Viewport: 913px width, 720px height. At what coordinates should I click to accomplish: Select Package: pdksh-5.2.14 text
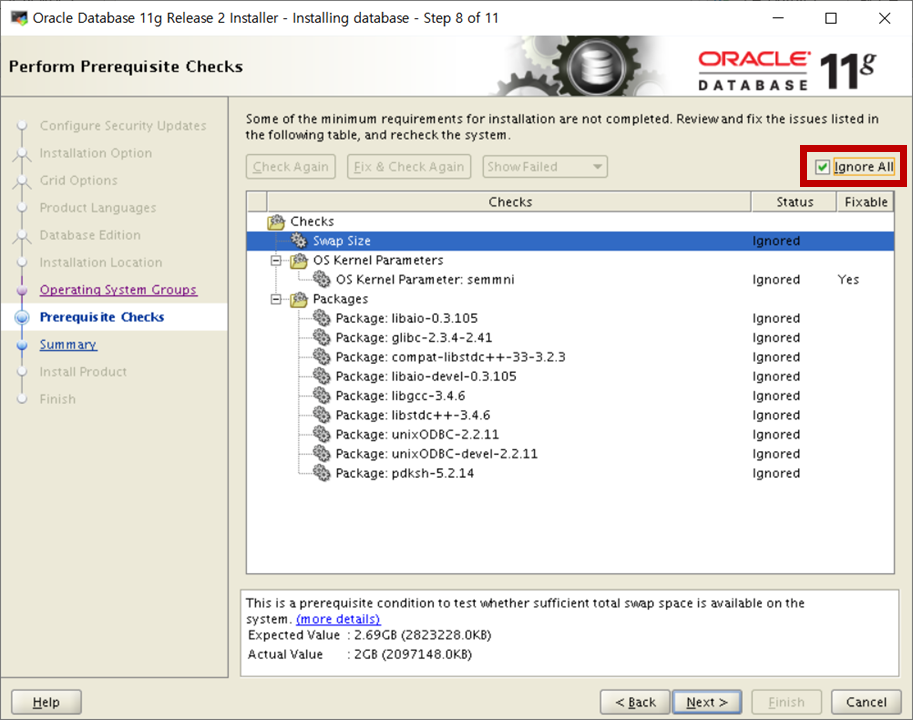(x=405, y=473)
